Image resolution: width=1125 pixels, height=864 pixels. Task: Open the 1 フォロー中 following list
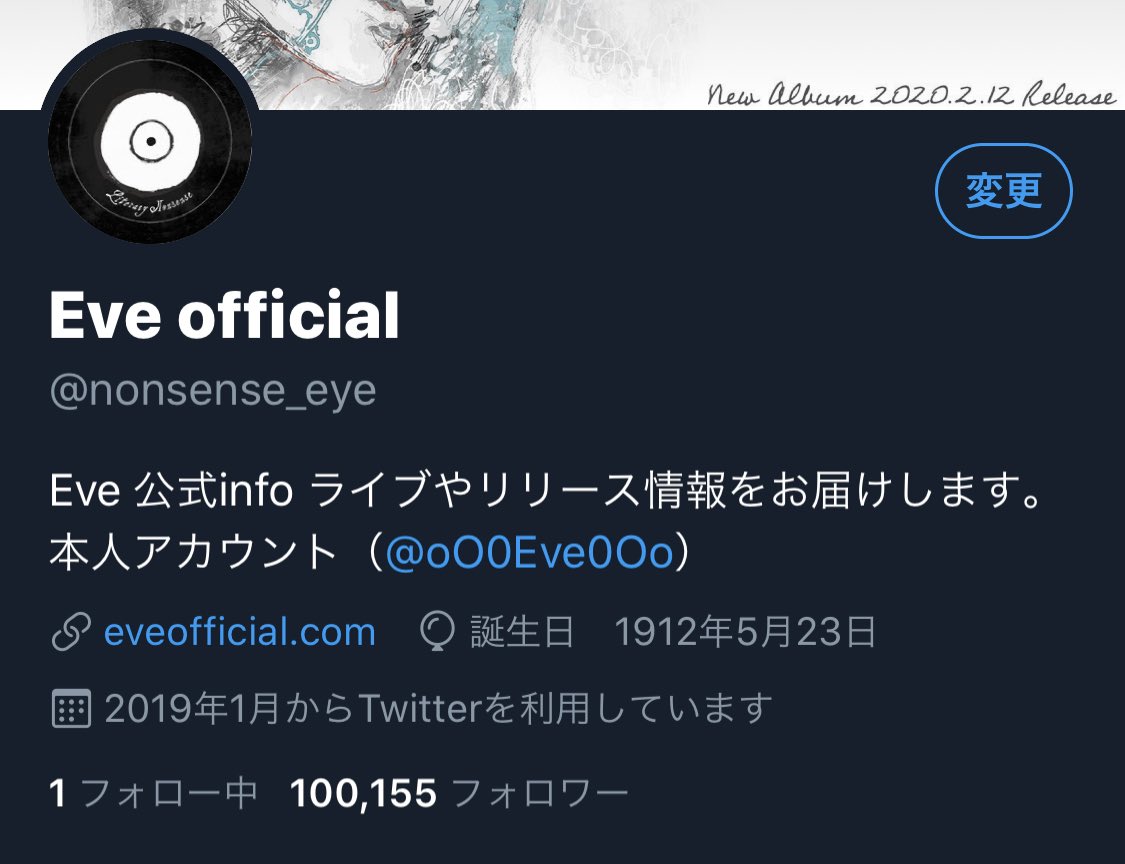coord(153,794)
